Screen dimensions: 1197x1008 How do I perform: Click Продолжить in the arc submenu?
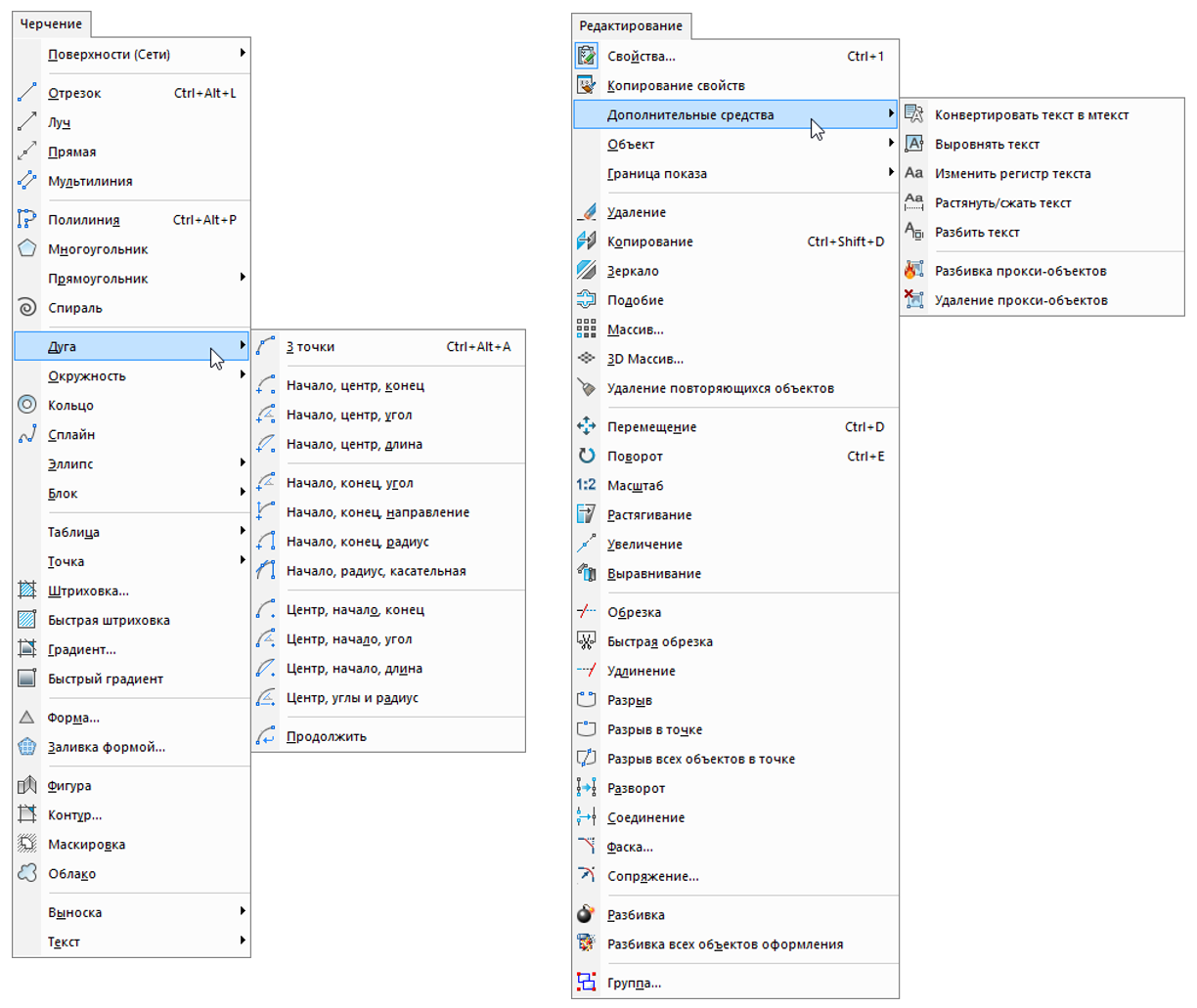[327, 737]
